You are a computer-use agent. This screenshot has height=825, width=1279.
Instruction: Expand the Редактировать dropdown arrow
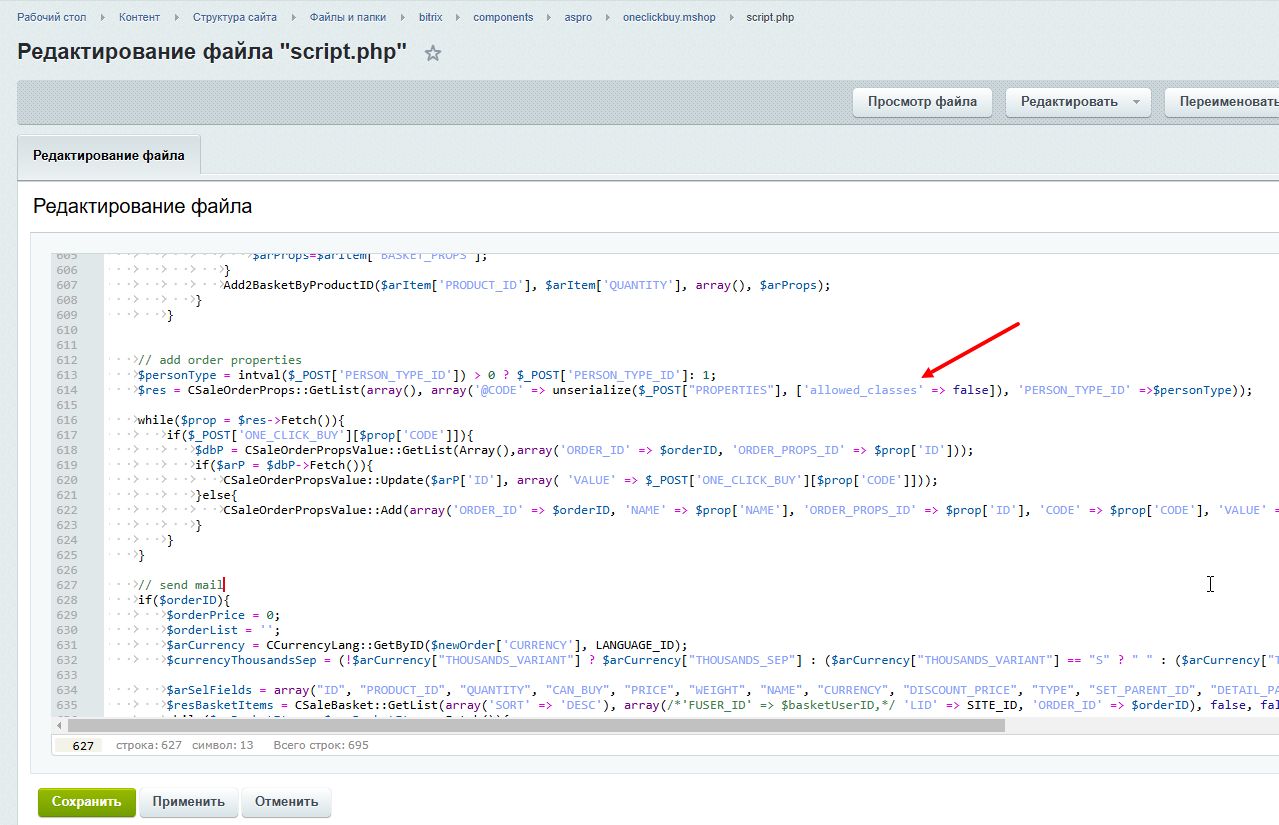[1136, 102]
